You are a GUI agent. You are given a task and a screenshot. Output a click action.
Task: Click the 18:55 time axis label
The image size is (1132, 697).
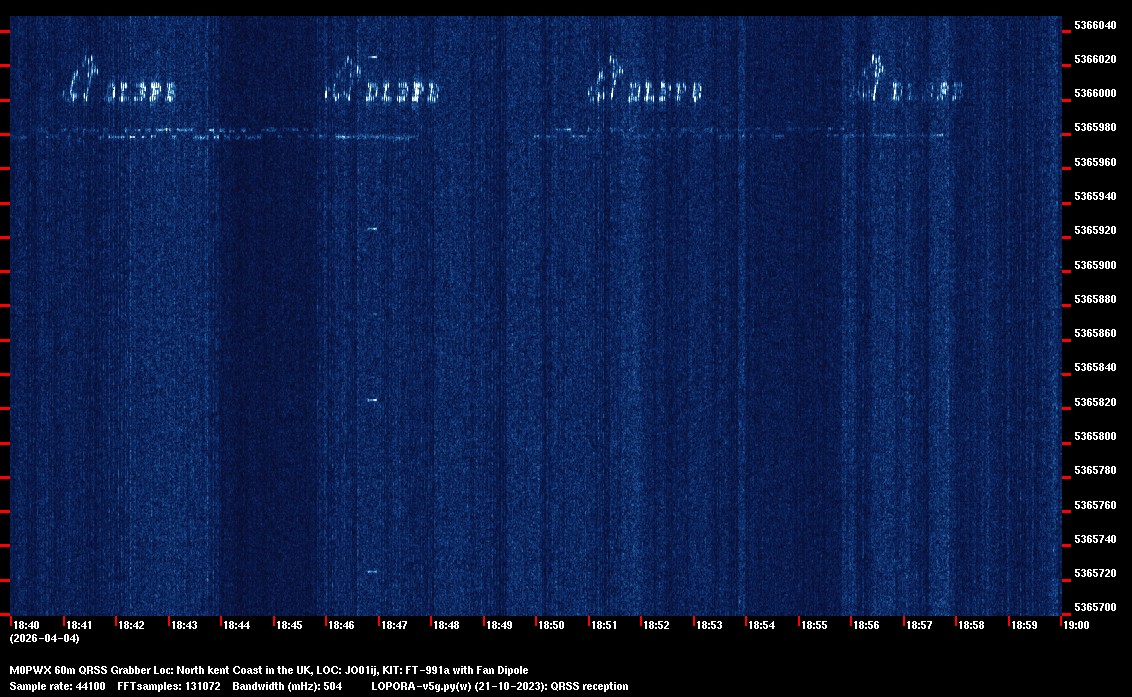pos(814,625)
